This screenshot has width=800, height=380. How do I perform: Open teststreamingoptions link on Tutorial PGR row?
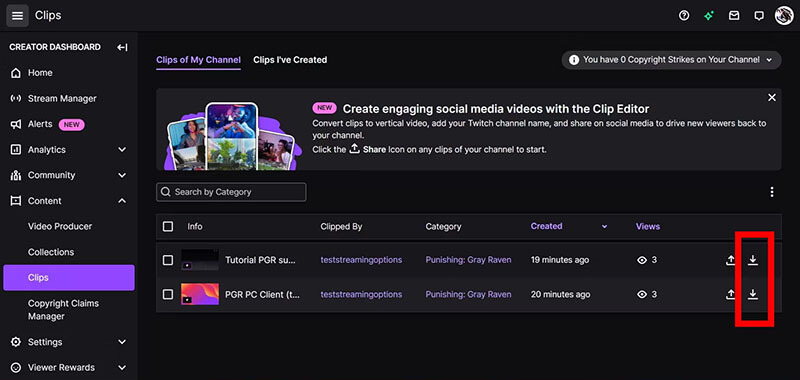tap(361, 260)
